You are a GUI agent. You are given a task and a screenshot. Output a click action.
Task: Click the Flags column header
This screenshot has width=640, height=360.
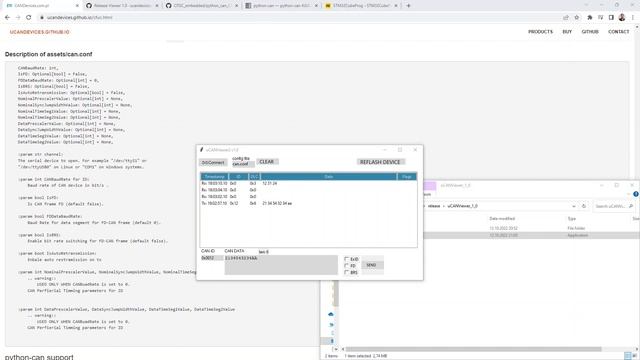tap(407, 177)
